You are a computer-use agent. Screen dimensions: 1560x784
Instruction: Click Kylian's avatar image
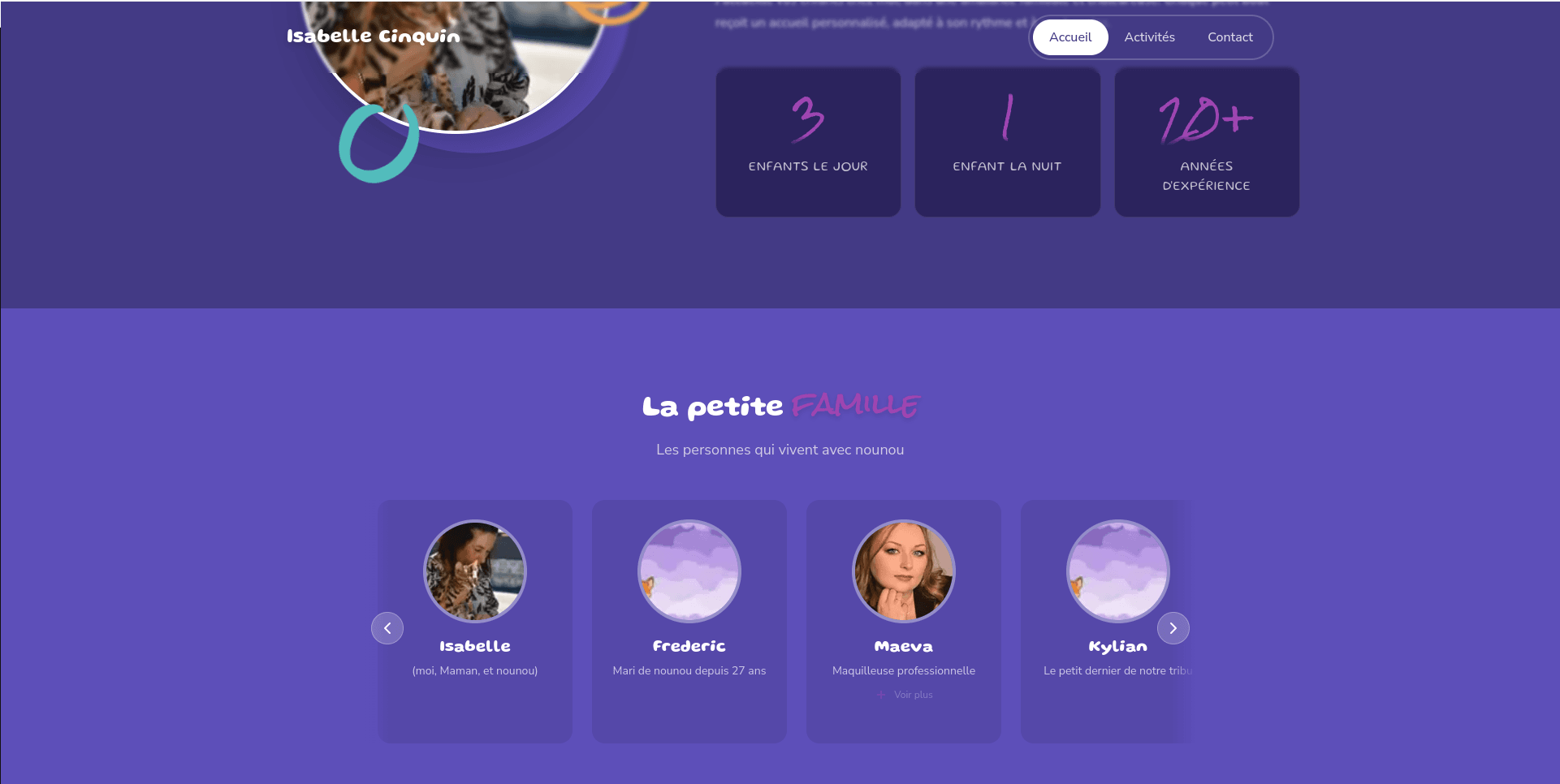point(1118,571)
